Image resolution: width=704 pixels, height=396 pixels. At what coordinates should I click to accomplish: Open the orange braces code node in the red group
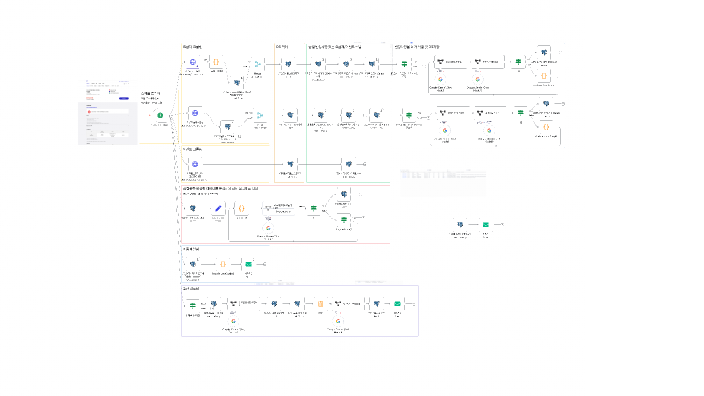(x=241, y=208)
